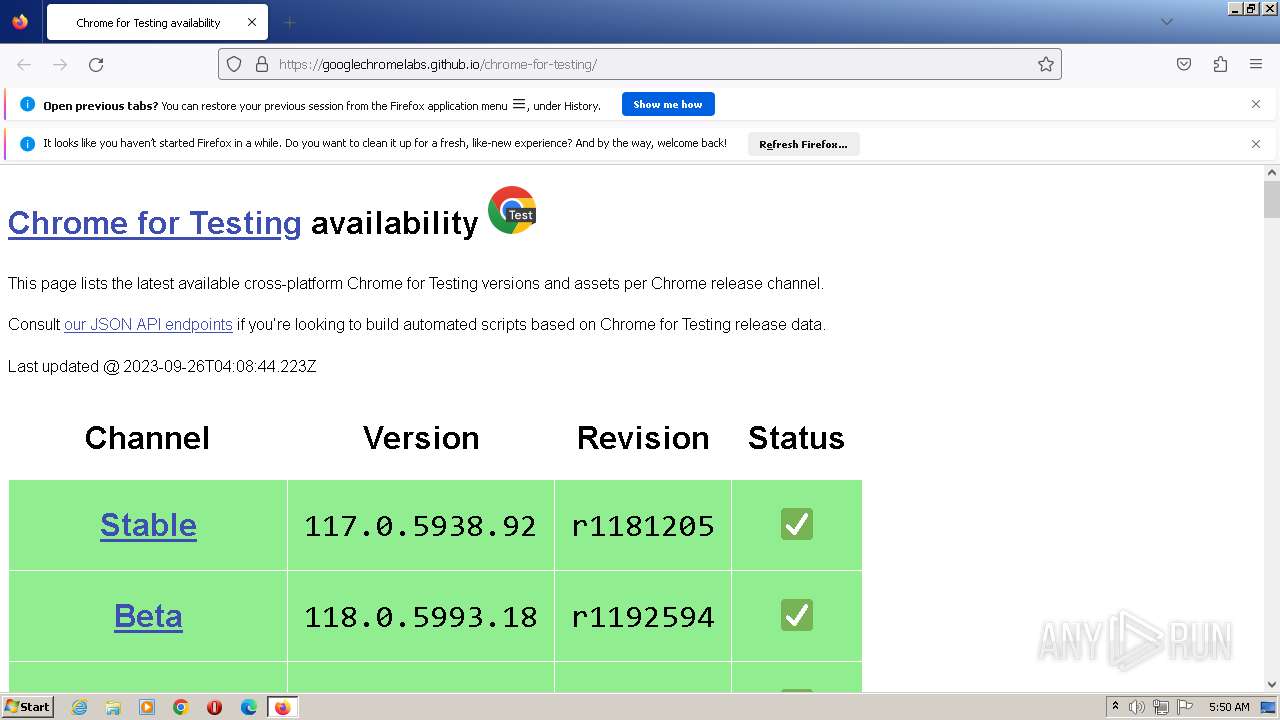Viewport: 1280px width, 720px height.
Task: Click the page scrollbar down arrow
Action: (x=1272, y=684)
